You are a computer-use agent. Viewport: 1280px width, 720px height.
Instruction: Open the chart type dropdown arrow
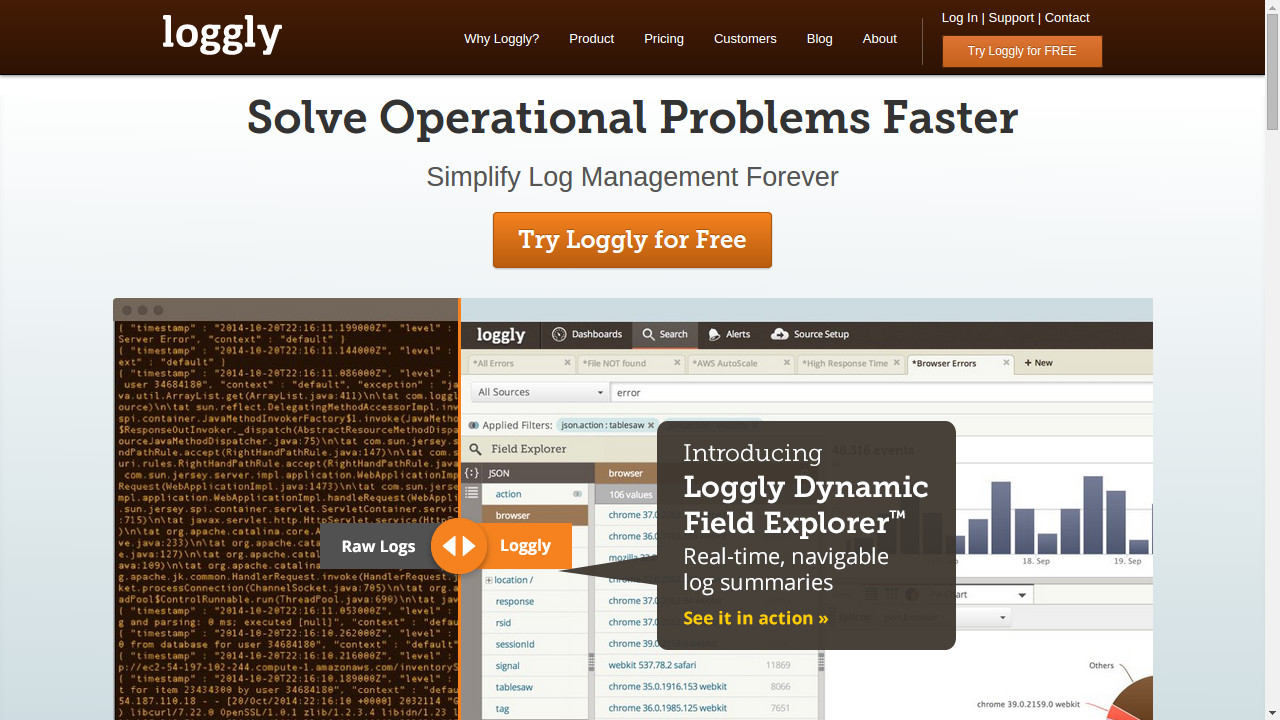pyautogui.click(x=1022, y=595)
